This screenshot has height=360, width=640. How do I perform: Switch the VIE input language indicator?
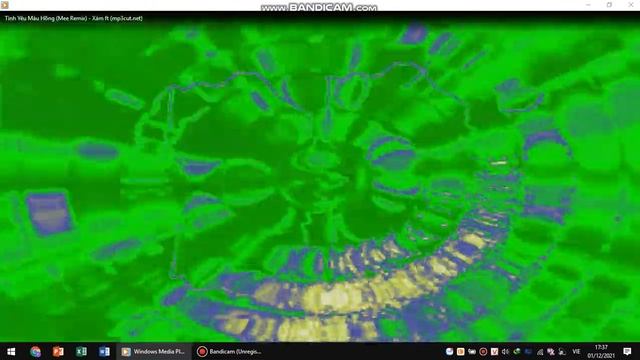point(576,351)
